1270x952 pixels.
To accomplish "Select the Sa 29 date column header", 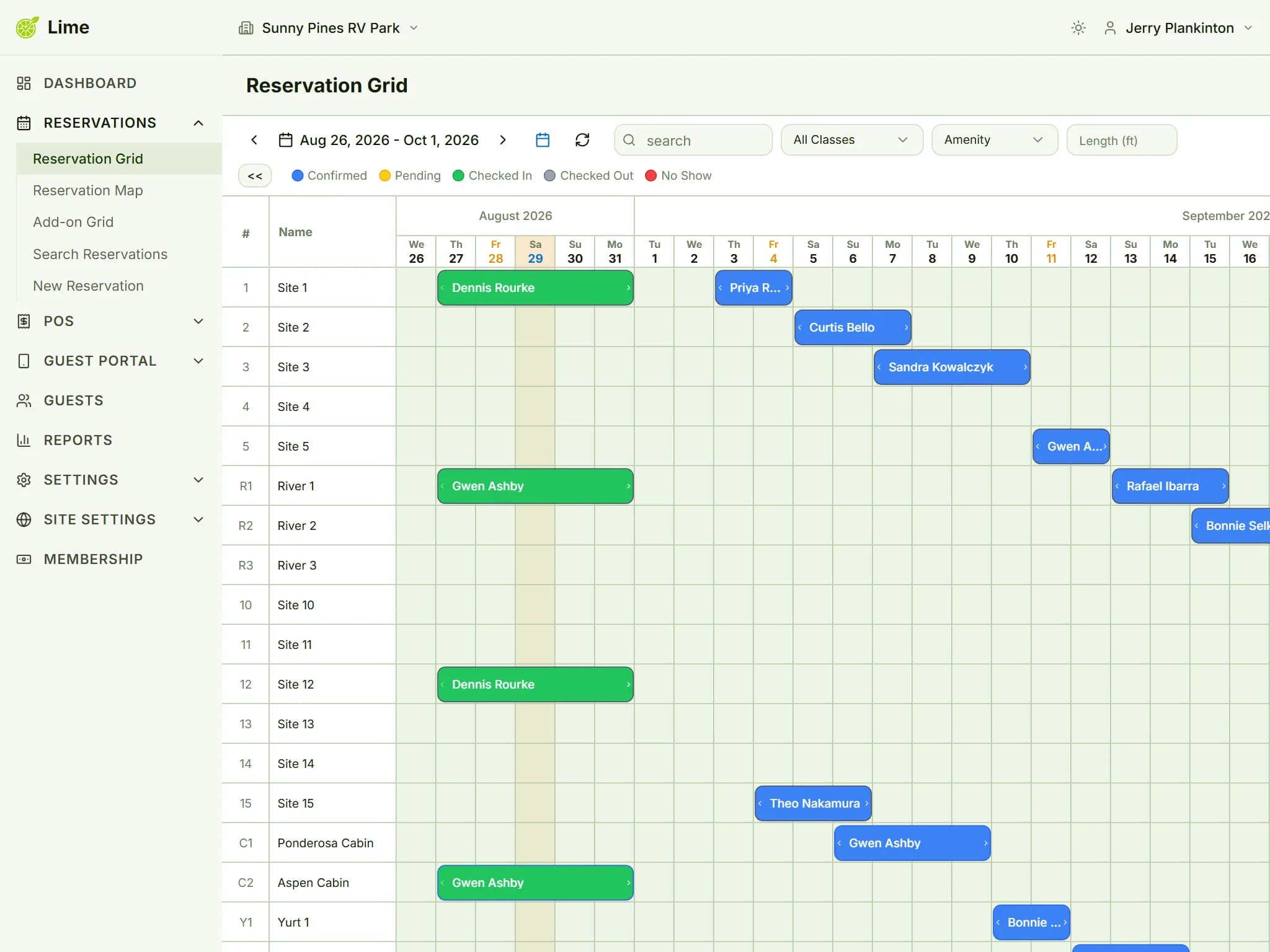I will coord(535,252).
